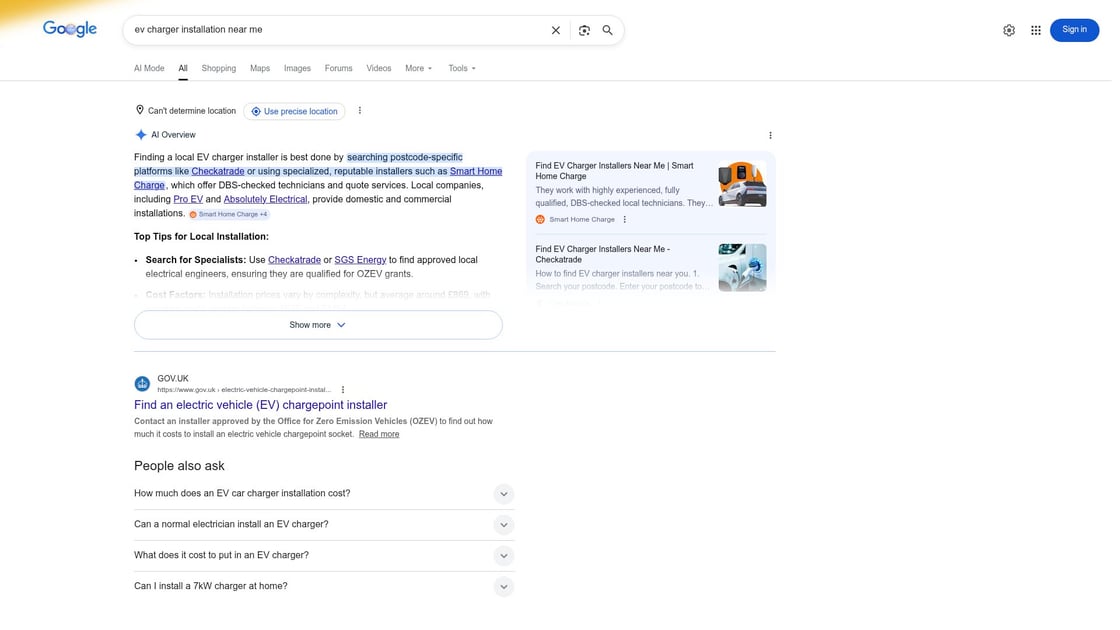
Task: Switch to Images tab
Action: [x=297, y=69]
